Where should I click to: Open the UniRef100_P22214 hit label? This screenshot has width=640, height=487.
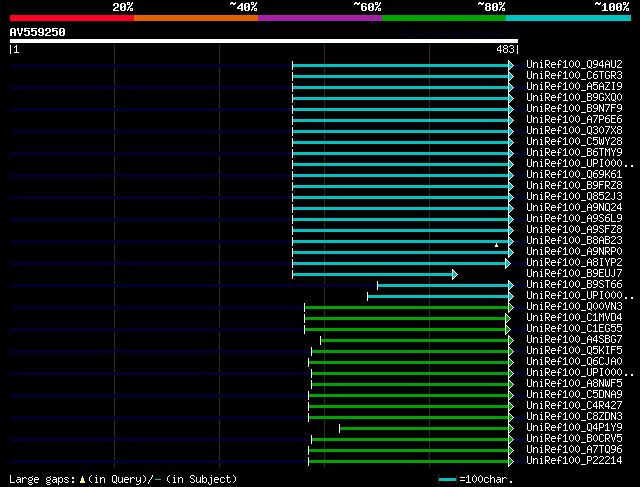pos(574,460)
